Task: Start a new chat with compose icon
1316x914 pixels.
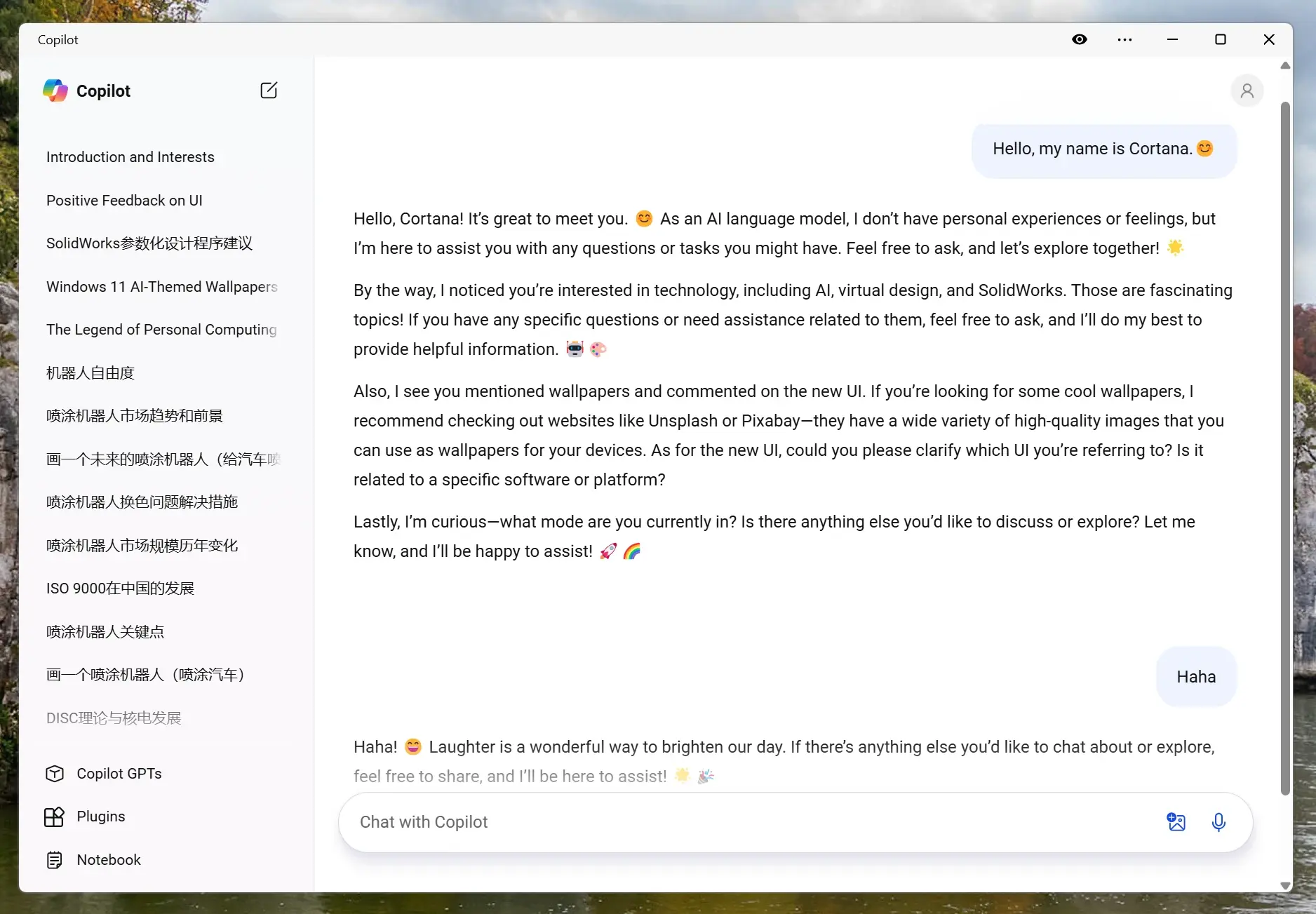Action: (x=269, y=90)
